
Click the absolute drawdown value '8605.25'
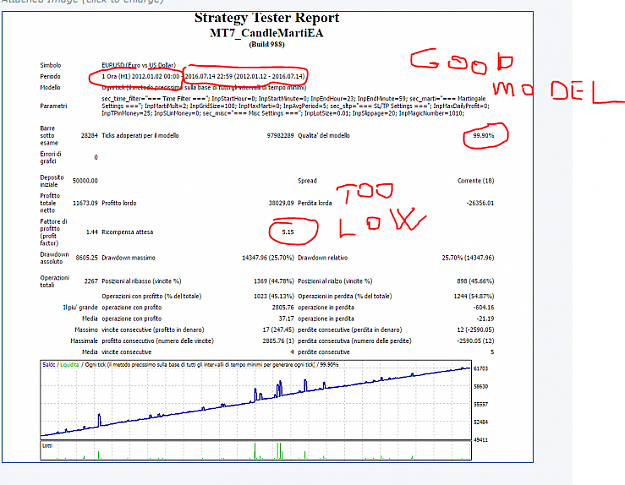(x=86, y=258)
